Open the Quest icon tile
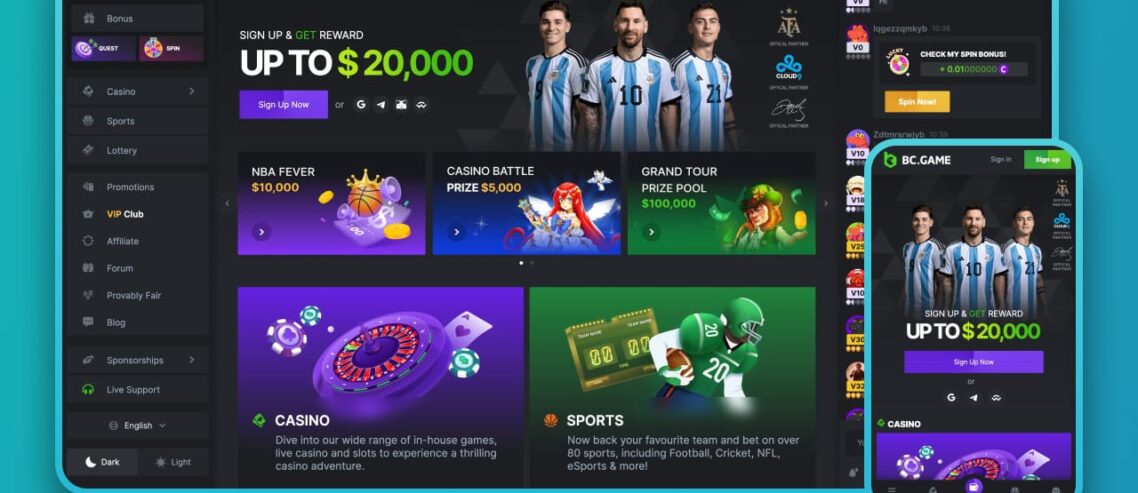The width and height of the screenshot is (1138, 493). tap(103, 49)
